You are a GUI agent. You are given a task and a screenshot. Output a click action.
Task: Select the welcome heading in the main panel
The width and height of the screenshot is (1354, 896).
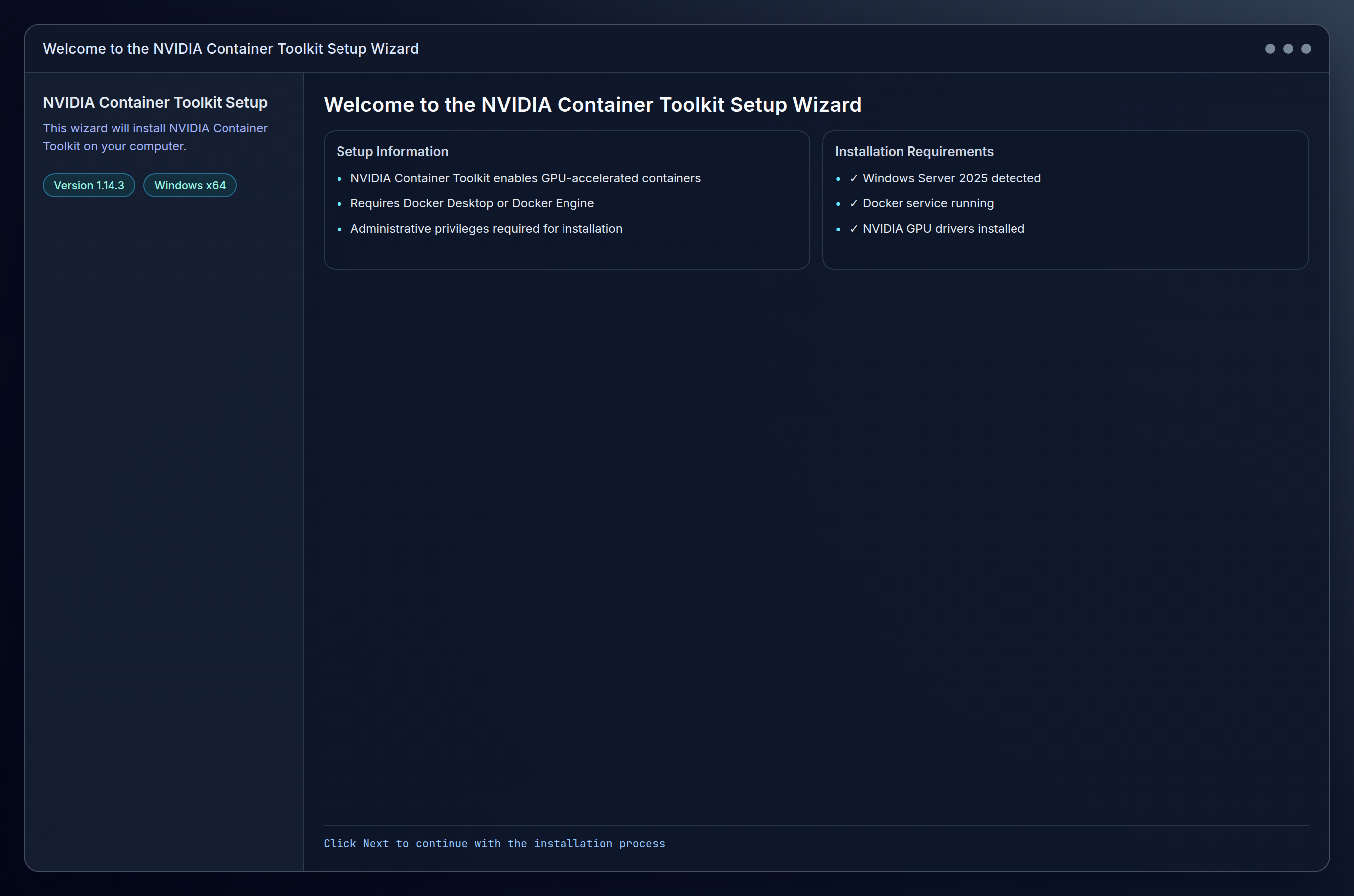[x=592, y=105]
